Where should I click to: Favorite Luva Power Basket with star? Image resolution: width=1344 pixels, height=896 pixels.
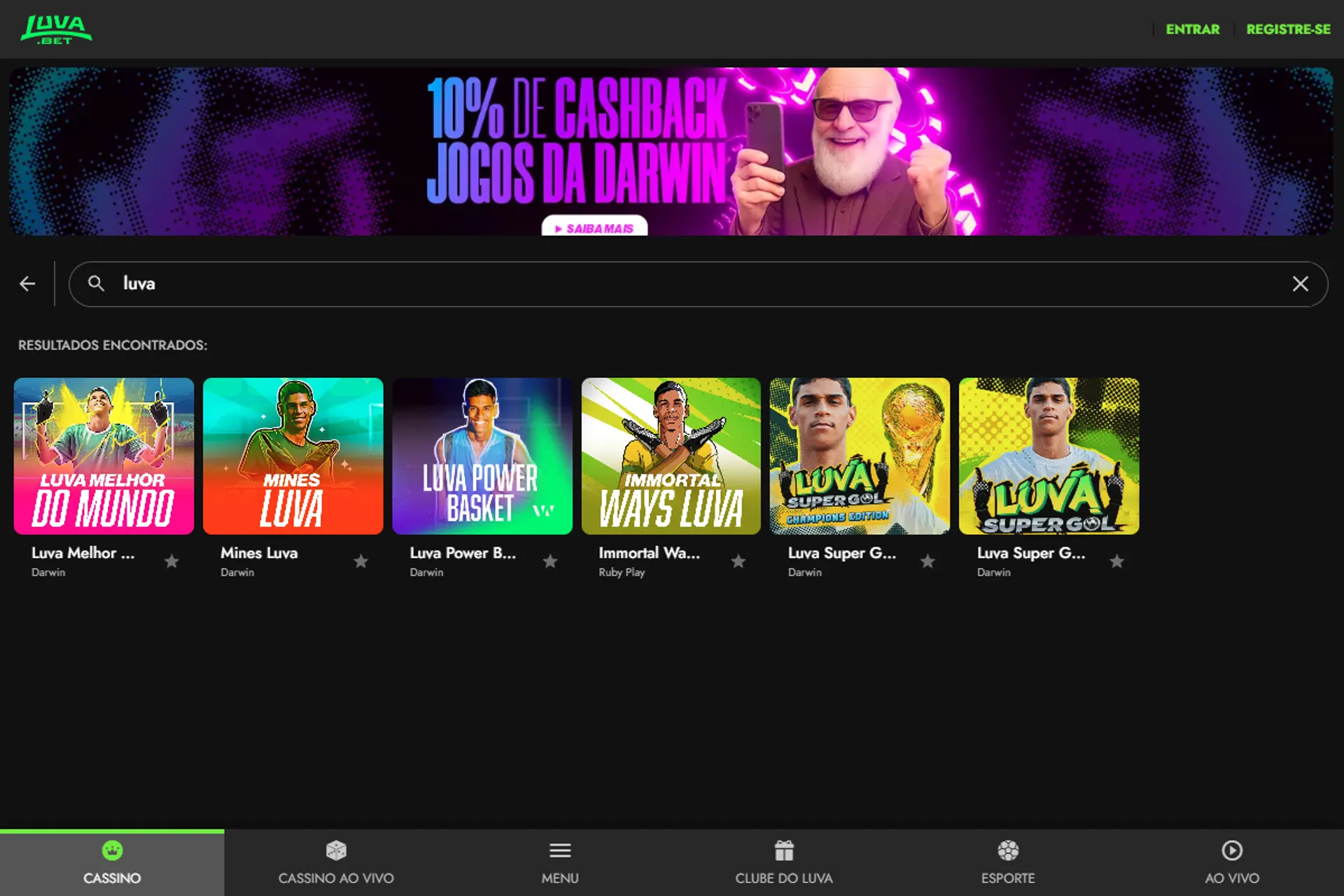pos(550,561)
